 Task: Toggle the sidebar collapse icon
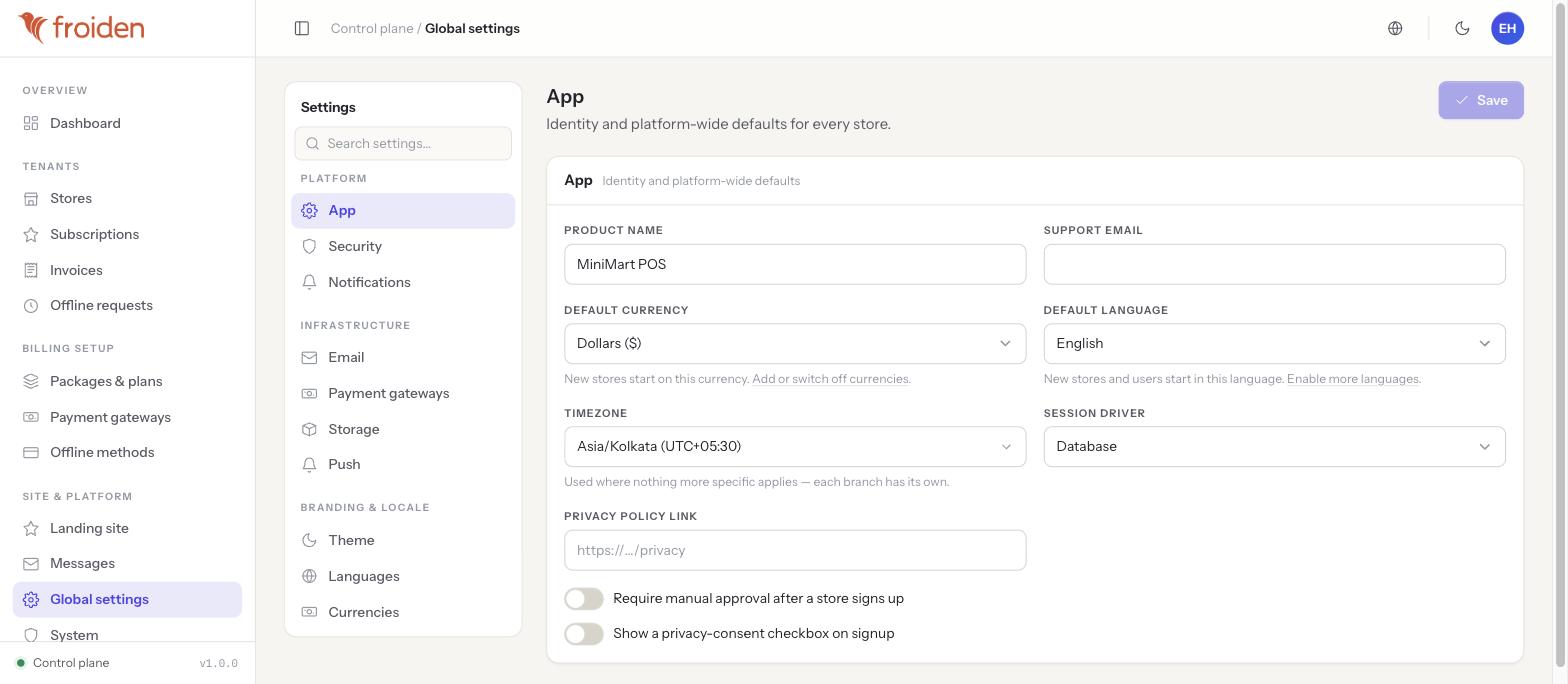(302, 28)
